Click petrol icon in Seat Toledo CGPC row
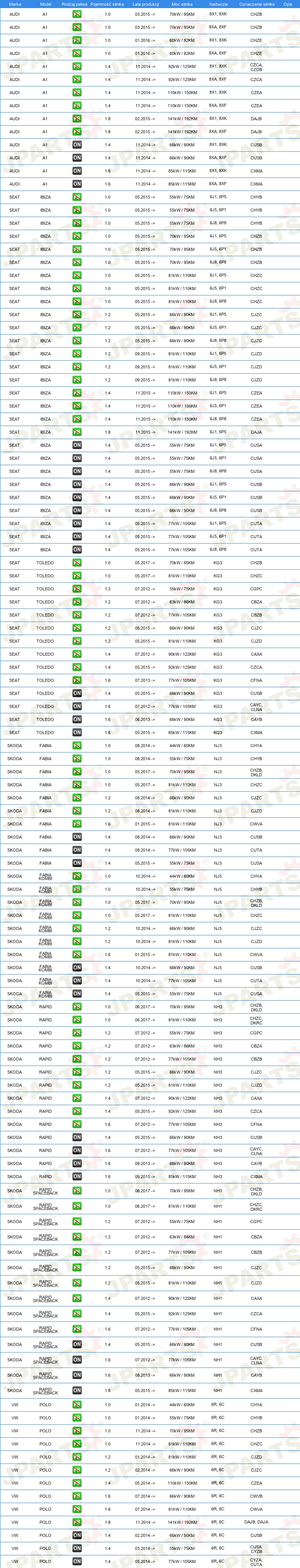Screen dimensions: 300x1568 pos(77,588)
